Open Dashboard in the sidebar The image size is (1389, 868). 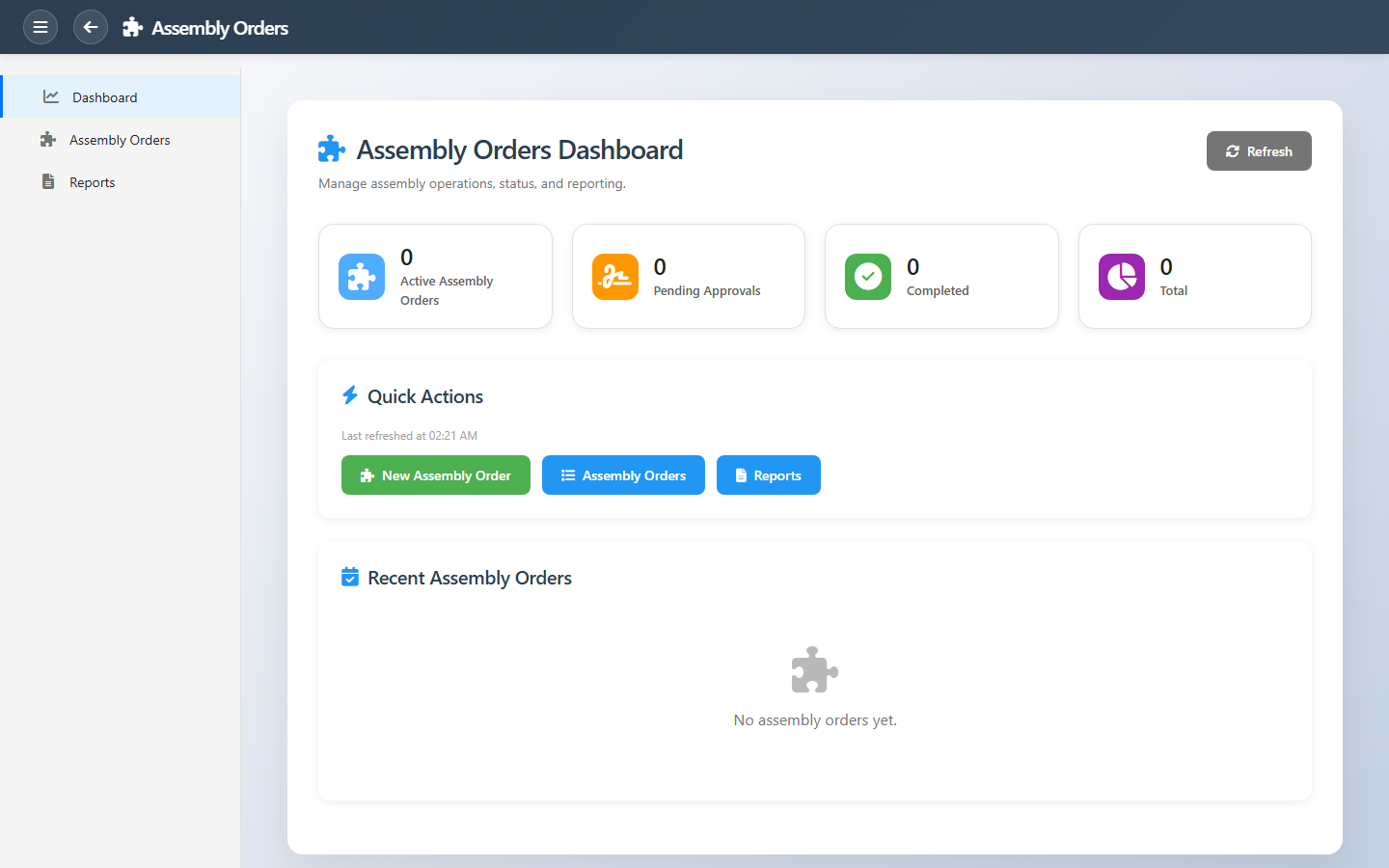[104, 97]
